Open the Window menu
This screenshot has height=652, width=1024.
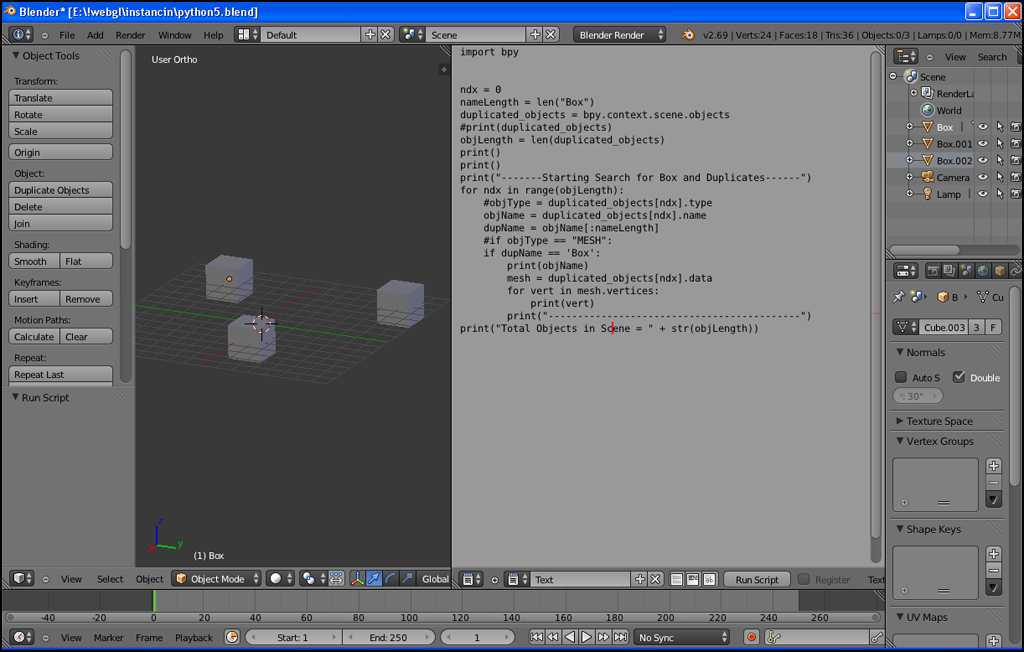click(x=175, y=35)
